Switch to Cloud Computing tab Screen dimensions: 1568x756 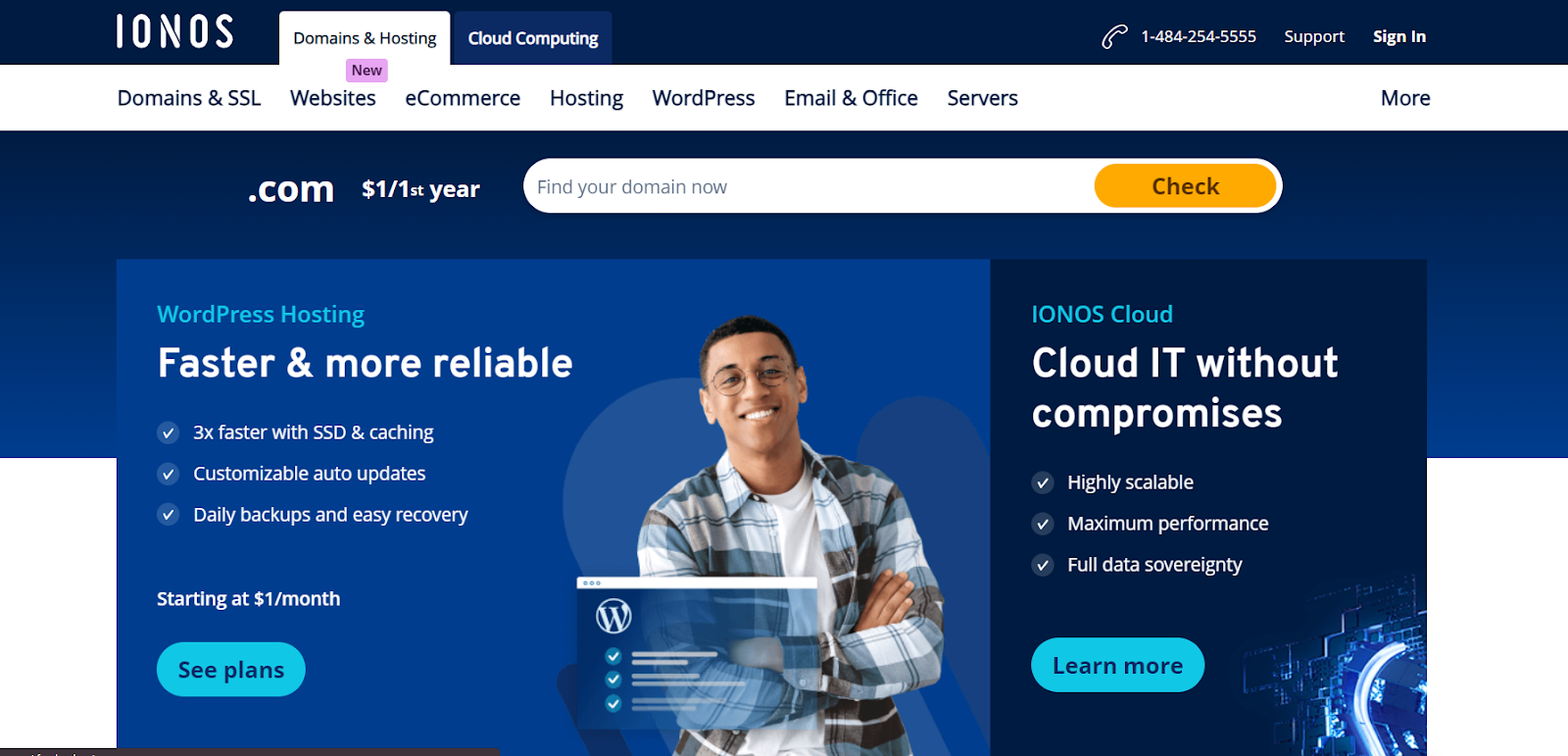click(x=532, y=38)
